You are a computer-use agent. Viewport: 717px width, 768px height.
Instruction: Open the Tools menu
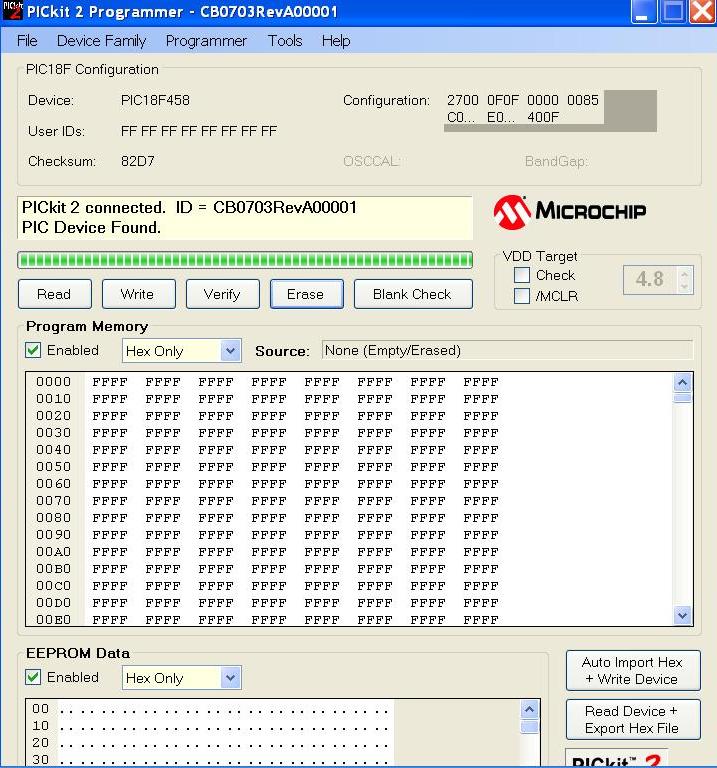[x=285, y=41]
